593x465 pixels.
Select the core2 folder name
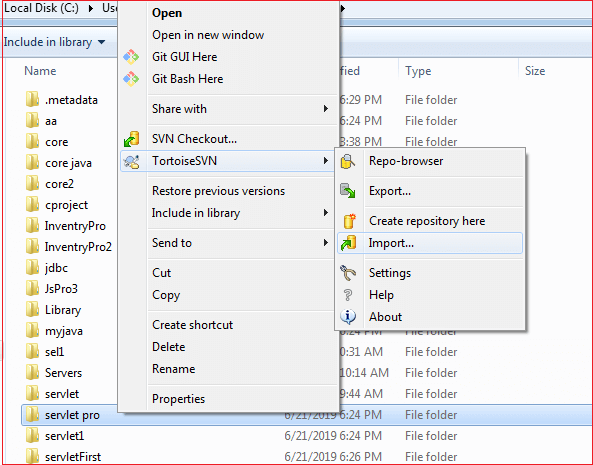(x=59, y=184)
